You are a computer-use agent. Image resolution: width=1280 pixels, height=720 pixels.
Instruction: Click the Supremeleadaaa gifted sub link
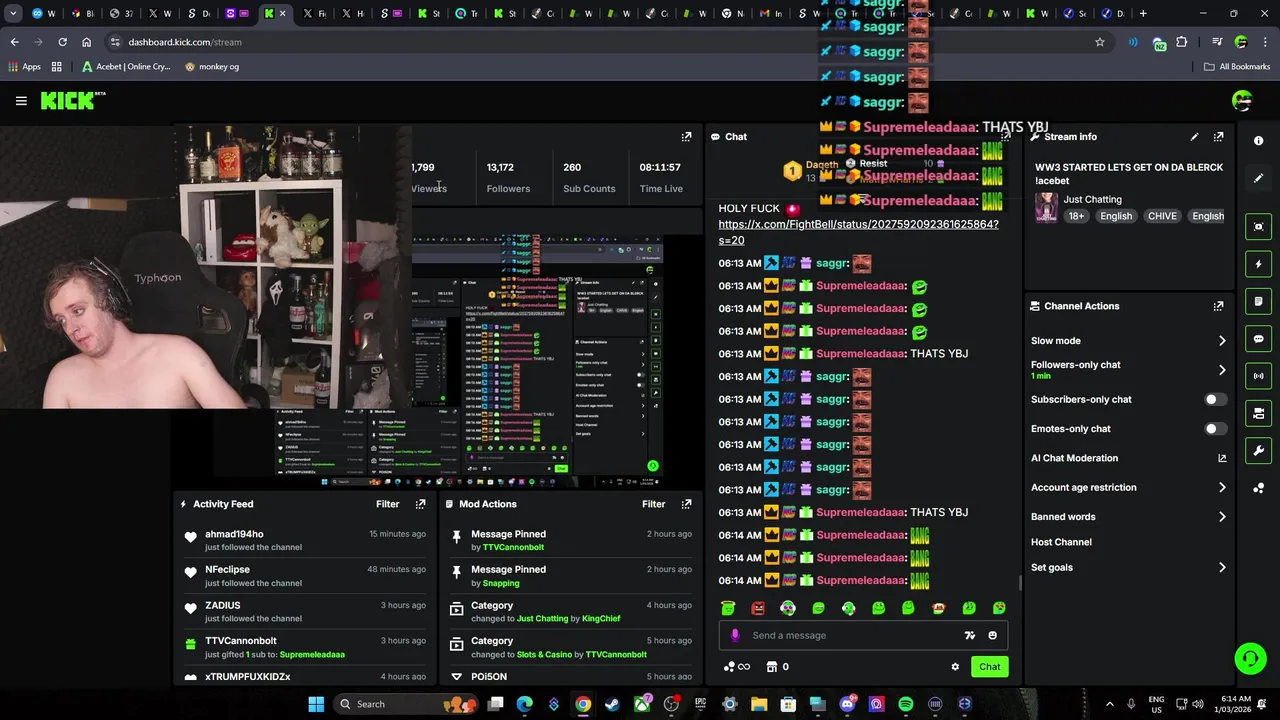[312, 655]
